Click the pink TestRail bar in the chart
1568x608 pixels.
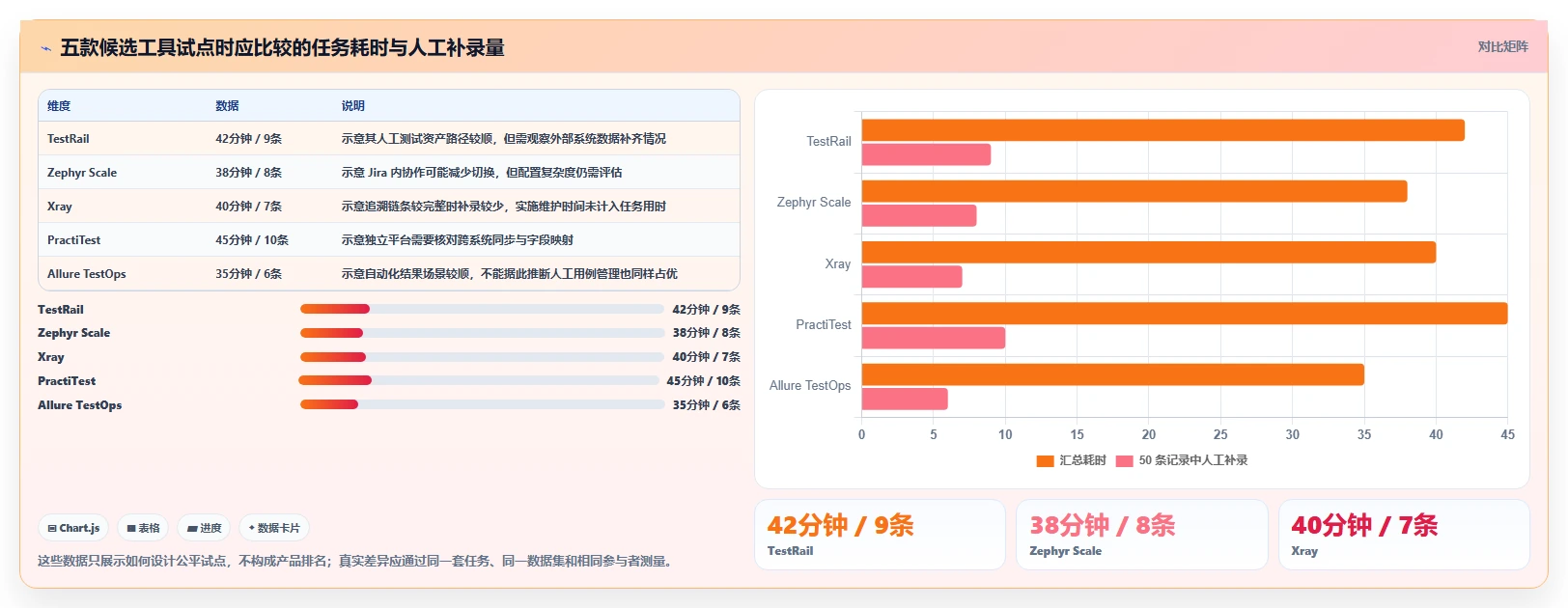click(x=926, y=154)
